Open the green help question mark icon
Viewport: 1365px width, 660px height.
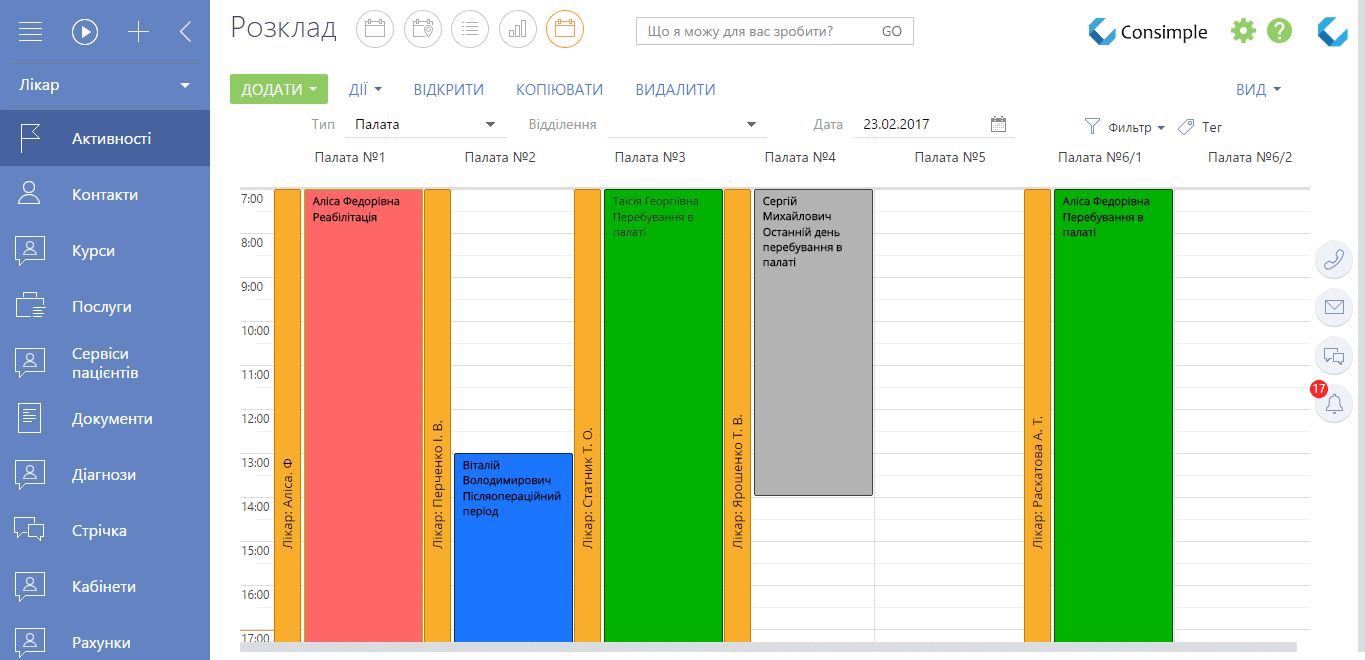point(1280,30)
